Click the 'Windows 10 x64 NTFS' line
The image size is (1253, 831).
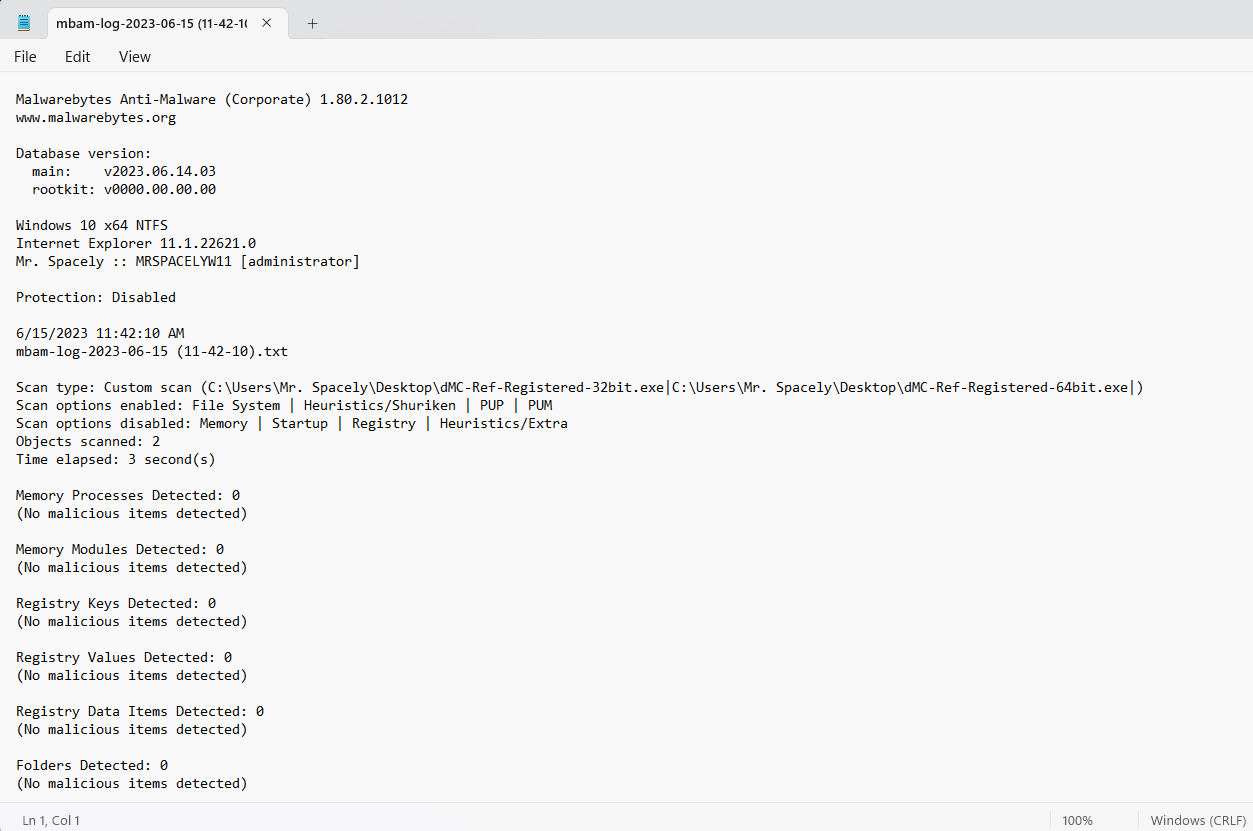[92, 226]
